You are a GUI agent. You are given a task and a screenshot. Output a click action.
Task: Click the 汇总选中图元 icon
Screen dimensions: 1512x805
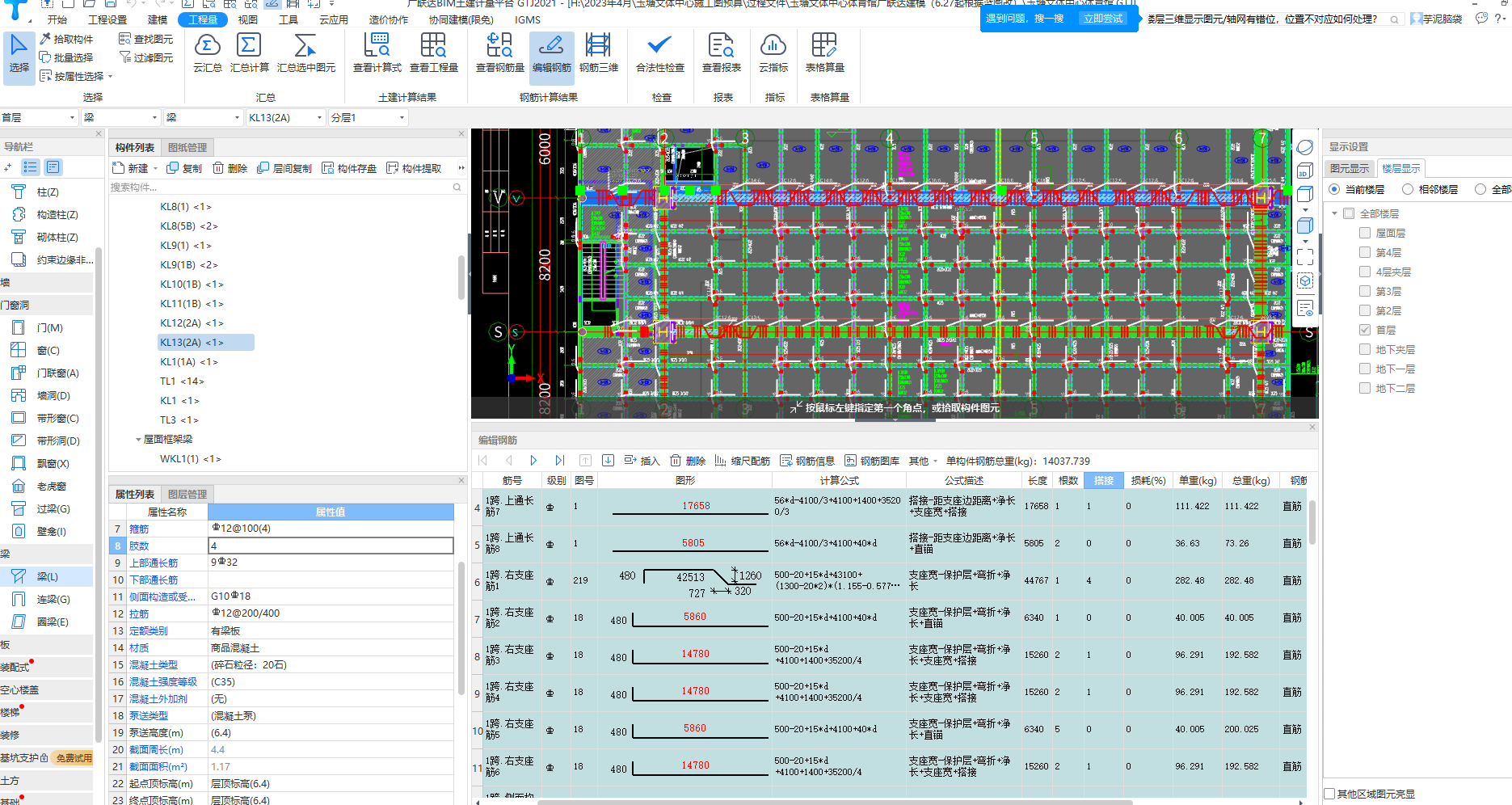pos(306,53)
